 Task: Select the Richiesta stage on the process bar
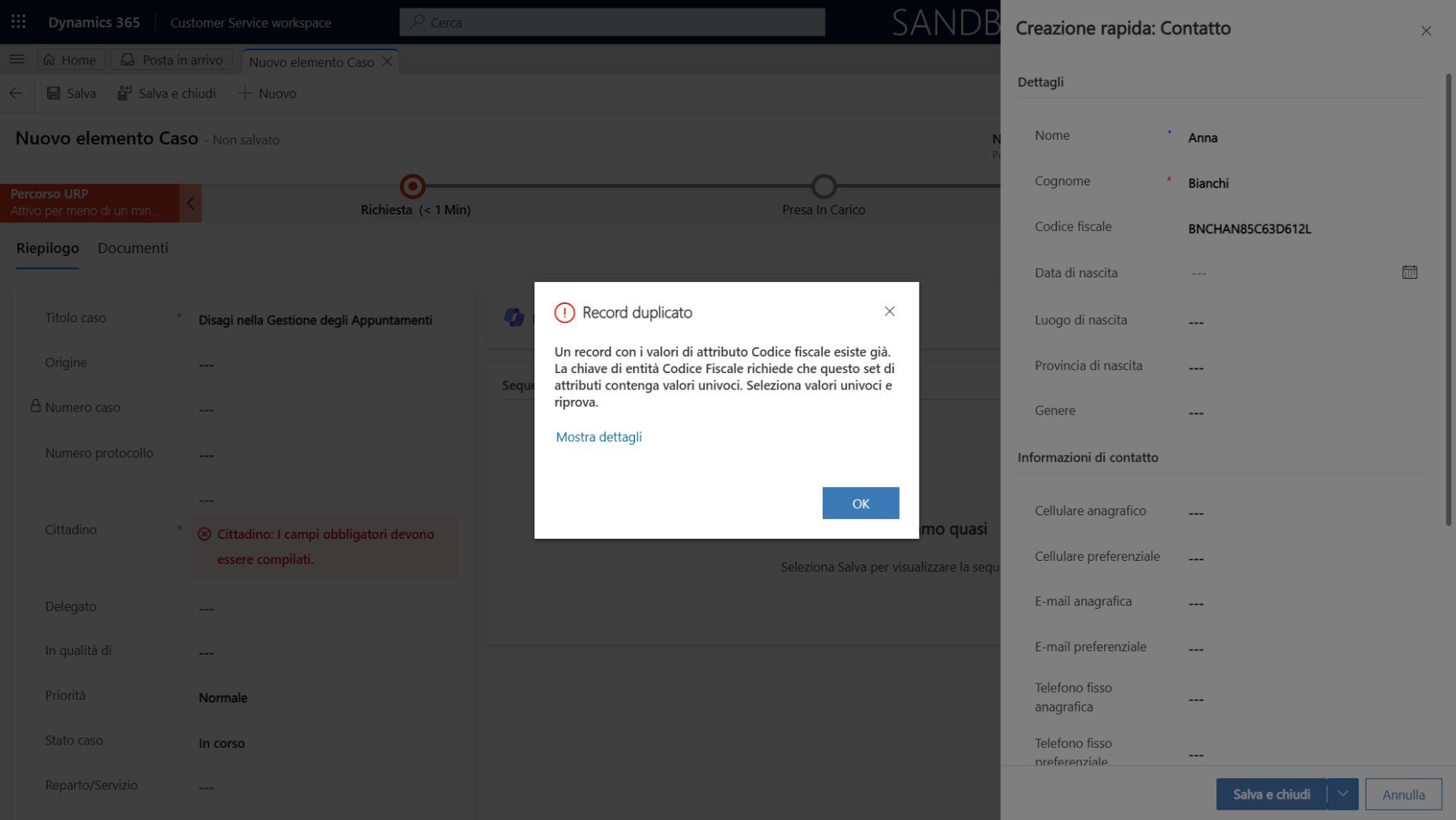(x=412, y=187)
